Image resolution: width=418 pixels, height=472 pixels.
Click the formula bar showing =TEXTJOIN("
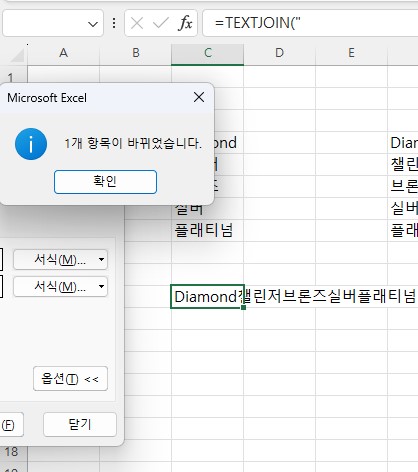coord(310,23)
